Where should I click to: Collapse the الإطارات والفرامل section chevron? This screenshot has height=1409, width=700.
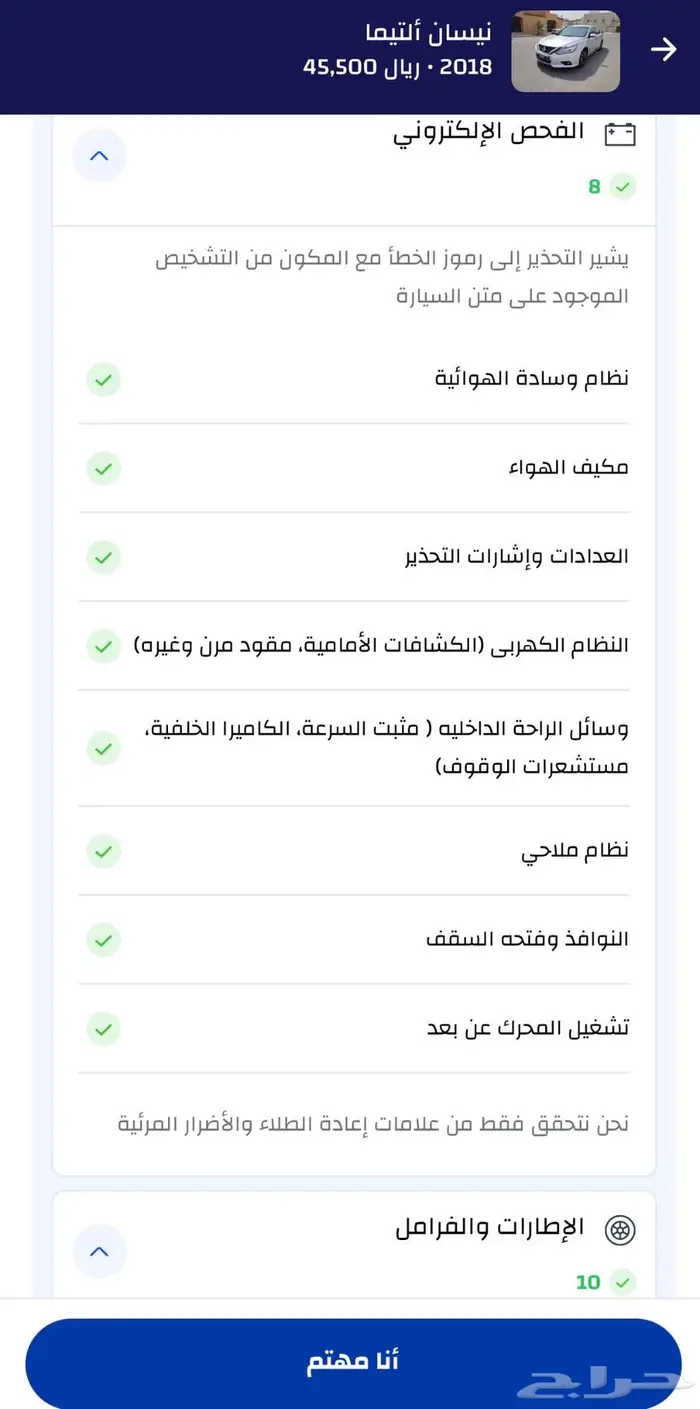100,1252
